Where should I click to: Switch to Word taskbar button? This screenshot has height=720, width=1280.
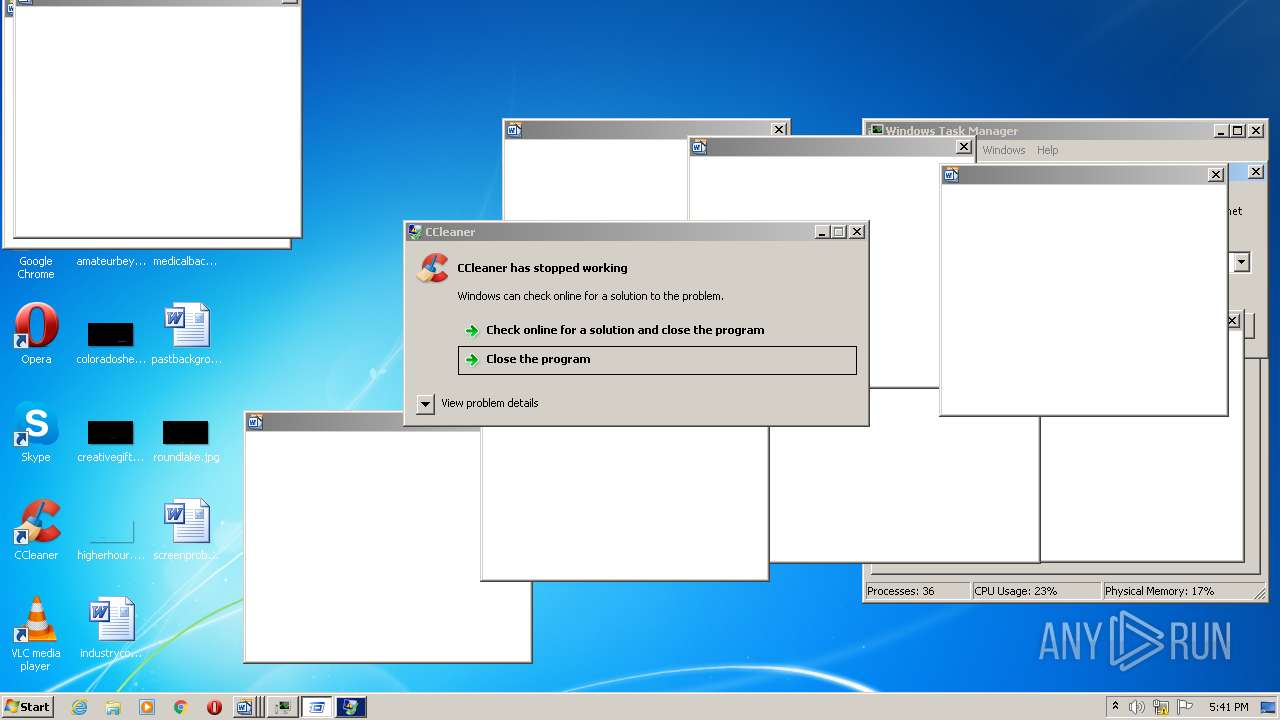244,707
